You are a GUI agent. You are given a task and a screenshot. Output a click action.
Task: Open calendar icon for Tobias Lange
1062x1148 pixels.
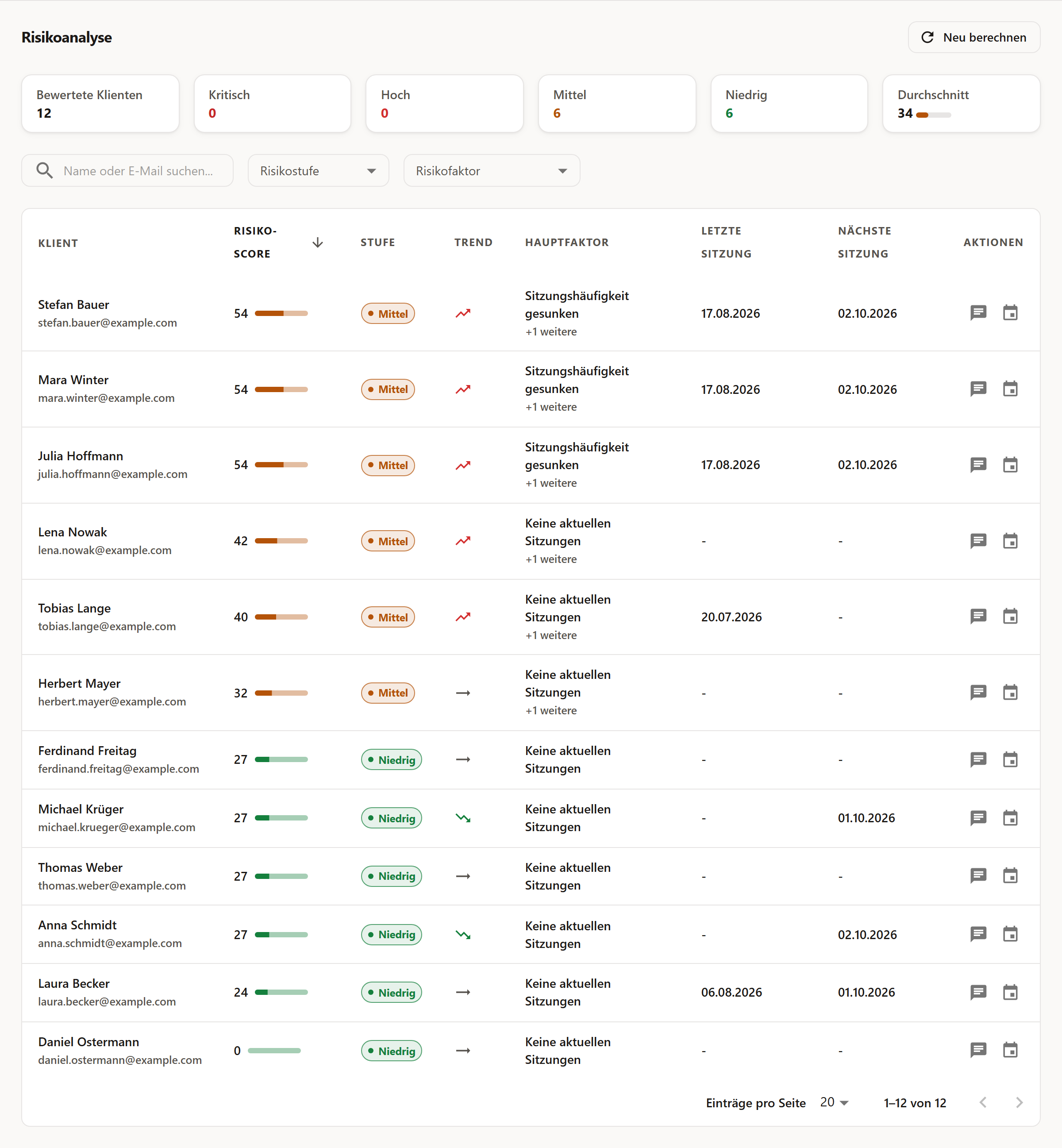click(1010, 616)
